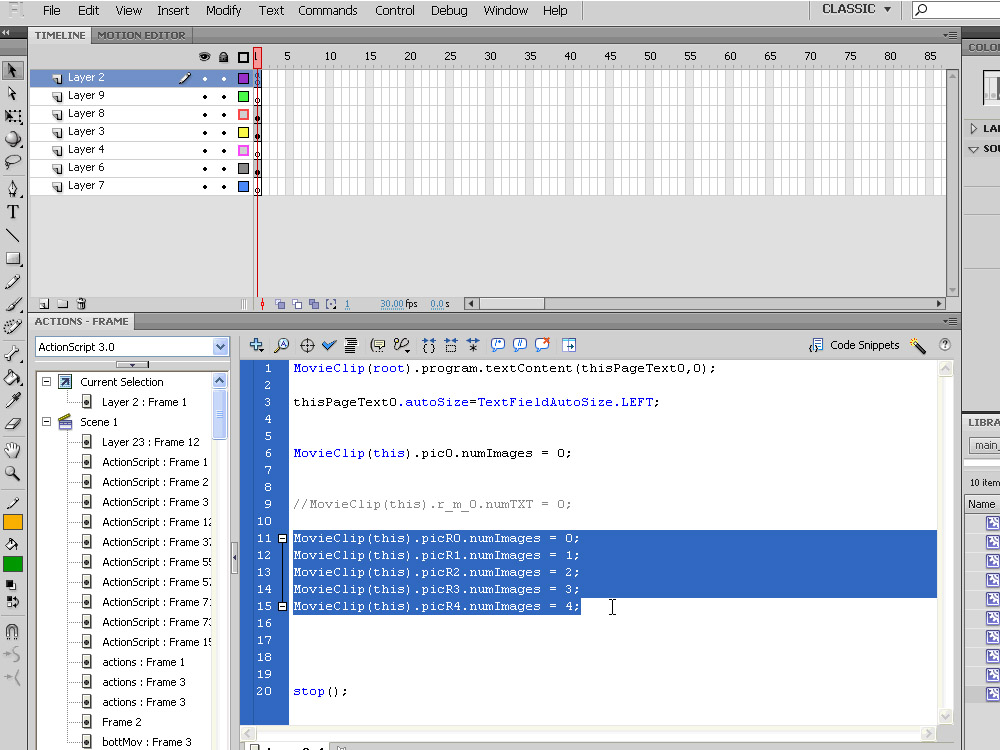1000x750 pixels.
Task: Activate the Zoom magnifier tool
Action: [x=13, y=473]
